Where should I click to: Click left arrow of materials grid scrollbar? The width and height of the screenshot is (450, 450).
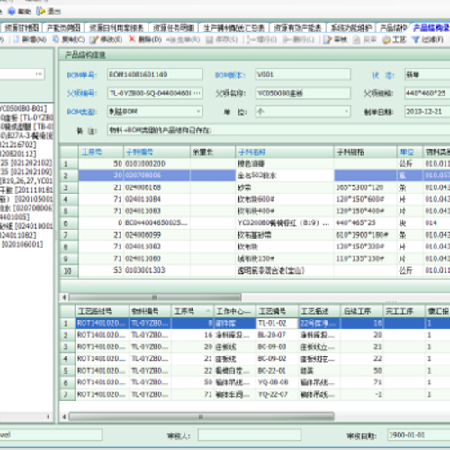(64, 297)
